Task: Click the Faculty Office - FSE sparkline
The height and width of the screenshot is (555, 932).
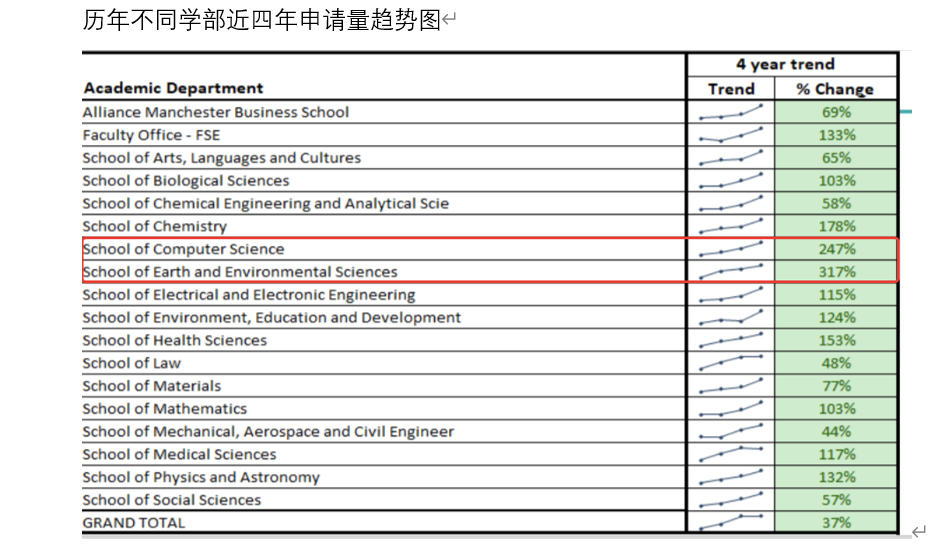Action: click(x=731, y=134)
